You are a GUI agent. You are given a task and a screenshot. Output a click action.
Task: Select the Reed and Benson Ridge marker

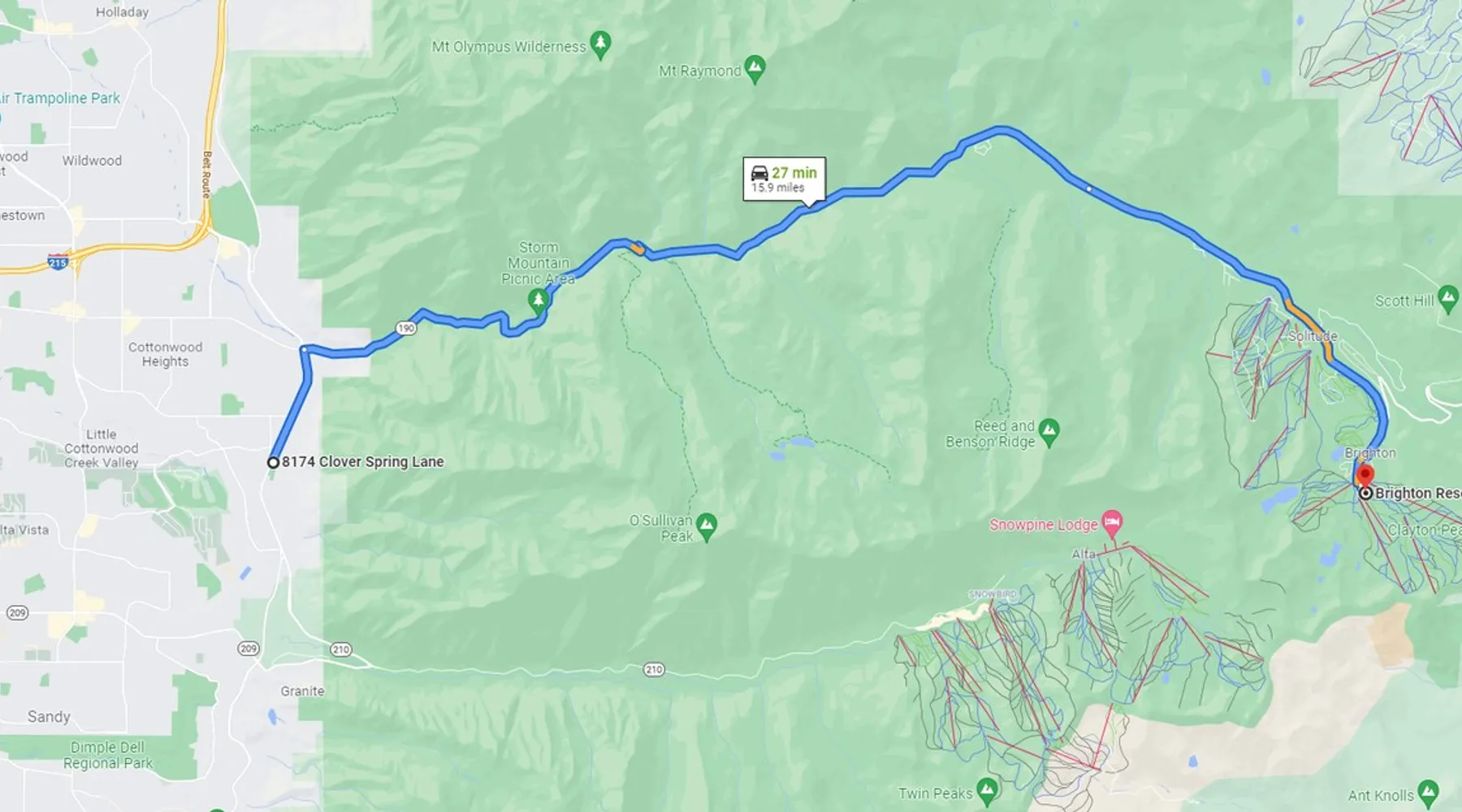point(1049,431)
